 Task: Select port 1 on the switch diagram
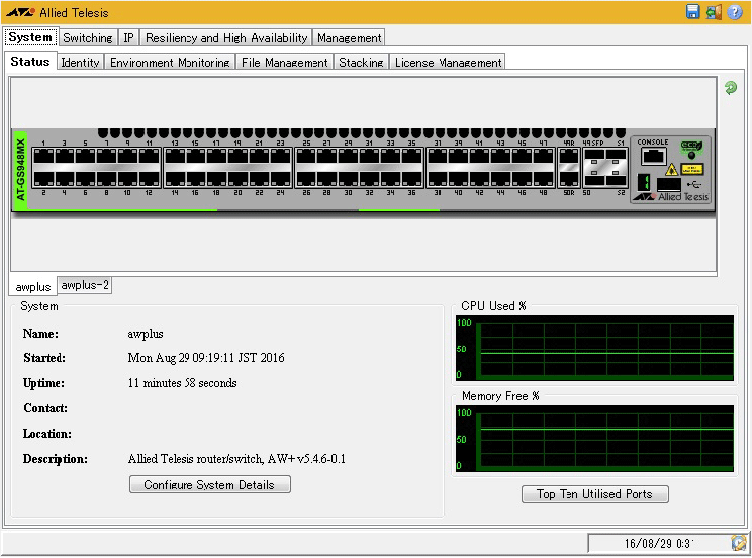pyautogui.click(x=44, y=157)
